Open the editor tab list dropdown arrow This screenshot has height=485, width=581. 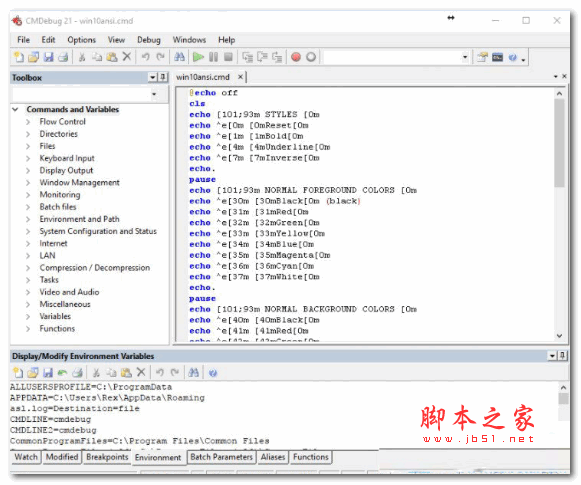(x=555, y=76)
